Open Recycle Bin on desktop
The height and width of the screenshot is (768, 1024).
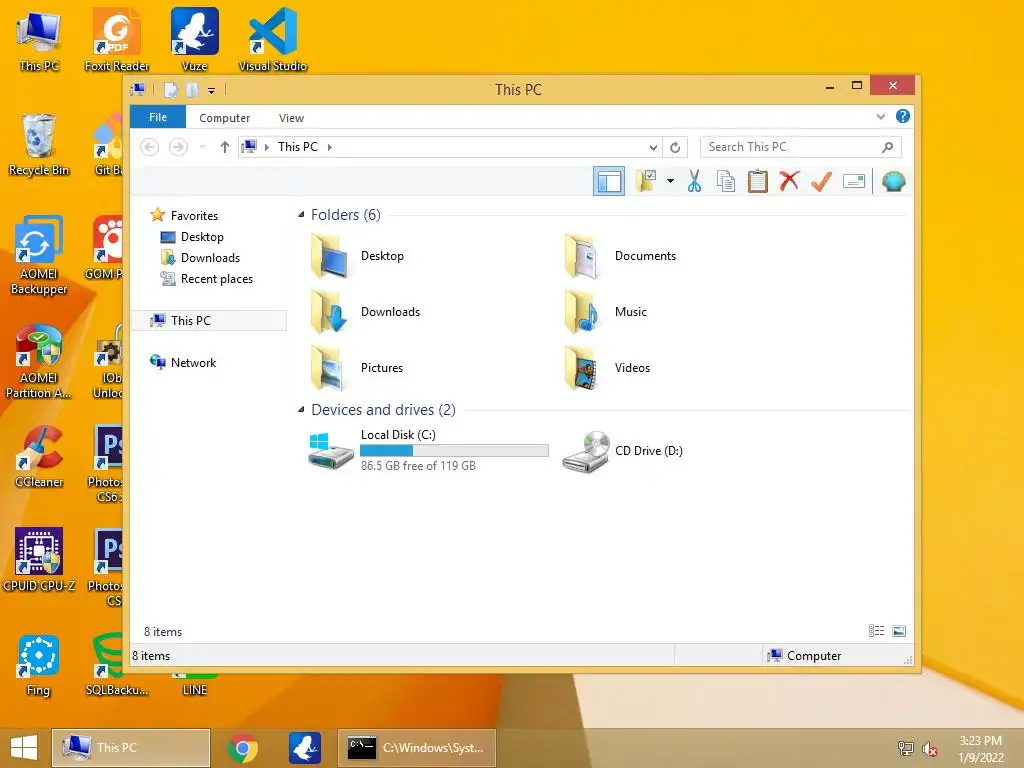pyautogui.click(x=39, y=145)
